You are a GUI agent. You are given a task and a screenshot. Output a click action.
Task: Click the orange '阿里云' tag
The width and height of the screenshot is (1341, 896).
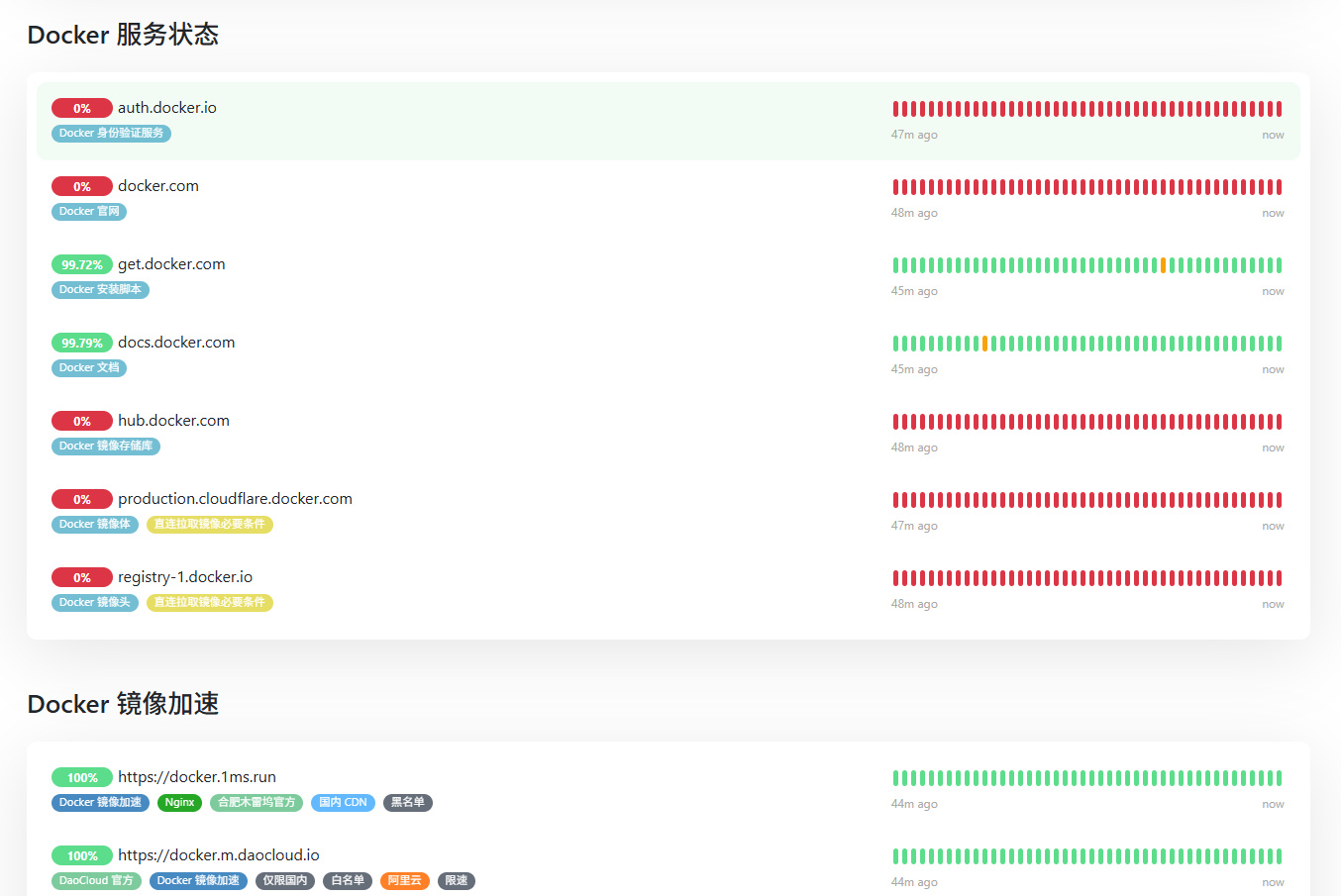(x=405, y=881)
